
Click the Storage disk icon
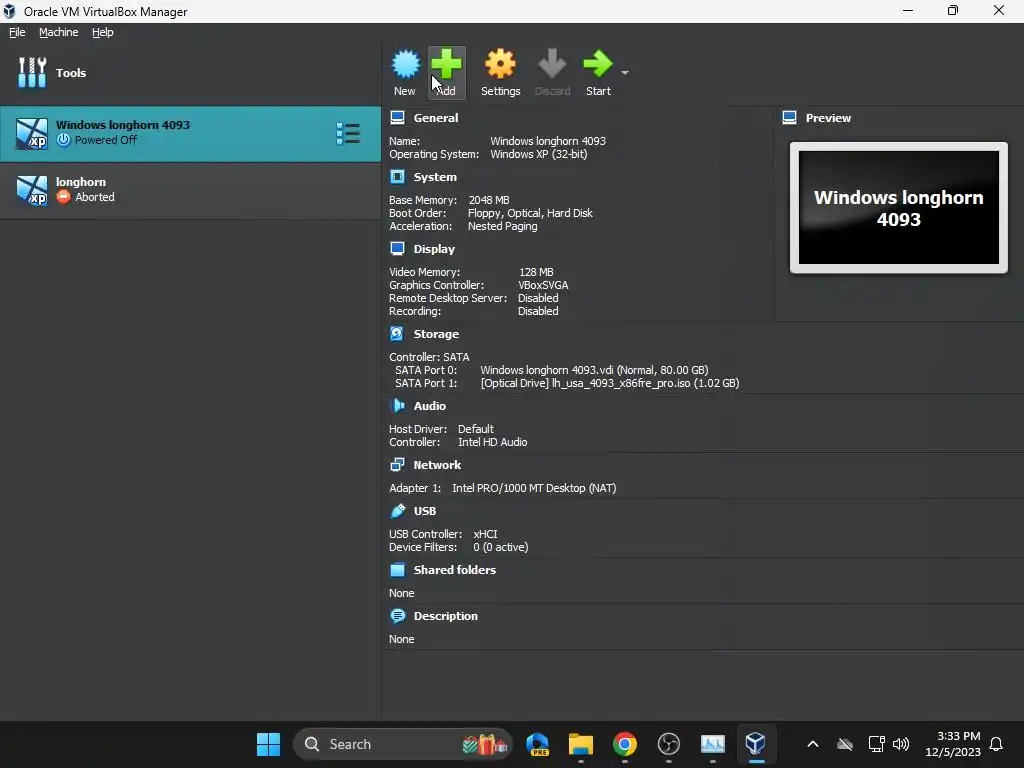point(397,333)
